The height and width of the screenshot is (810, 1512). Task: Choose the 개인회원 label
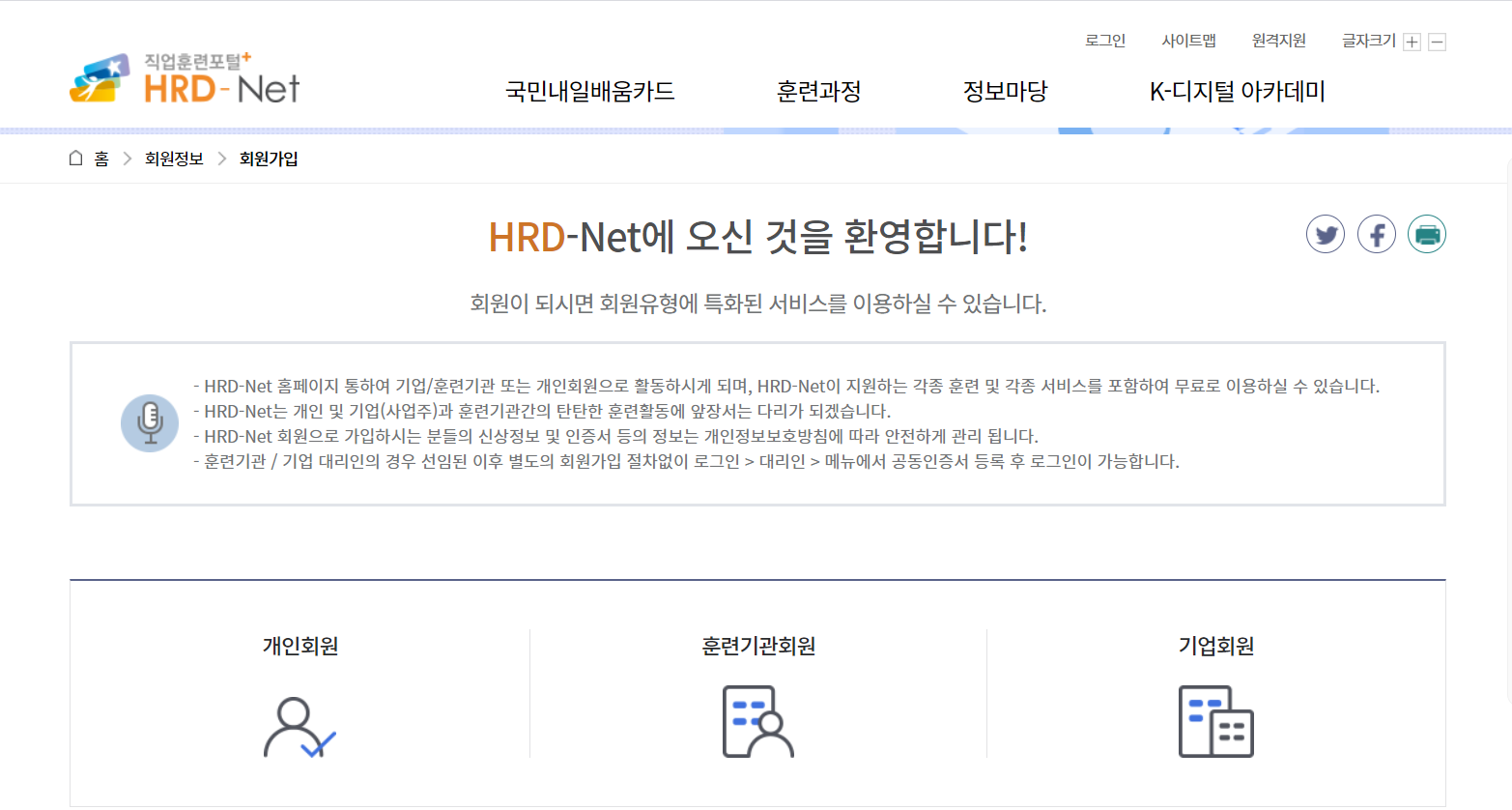click(300, 646)
